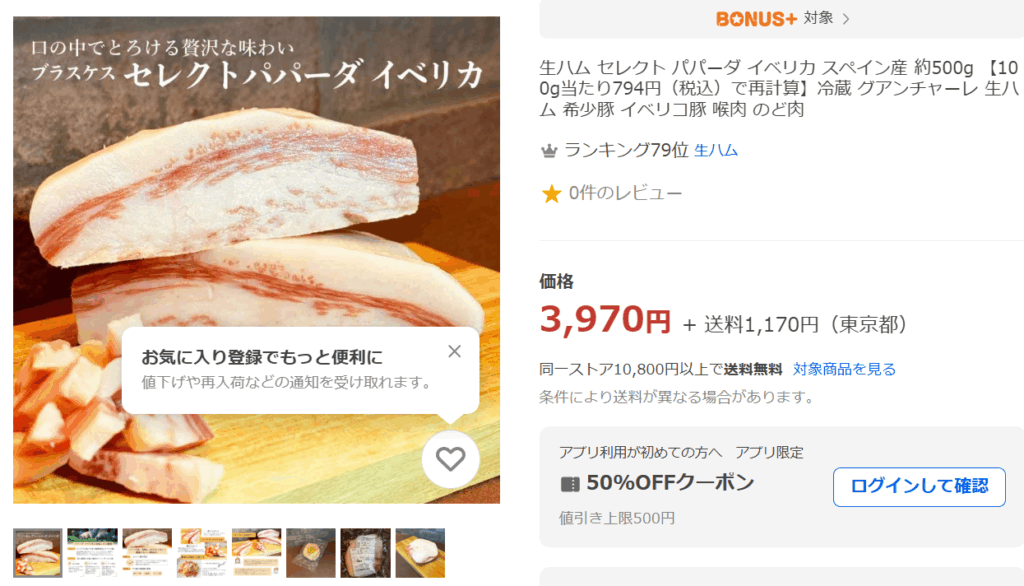Click the coupon ticket icon
The image size is (1024, 586).
[x=570, y=484]
